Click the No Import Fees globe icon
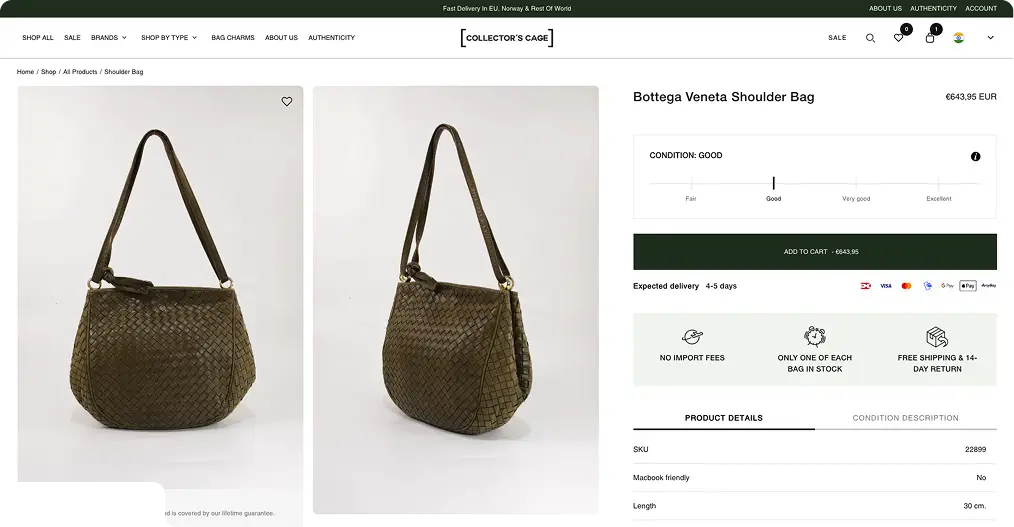 click(x=692, y=337)
